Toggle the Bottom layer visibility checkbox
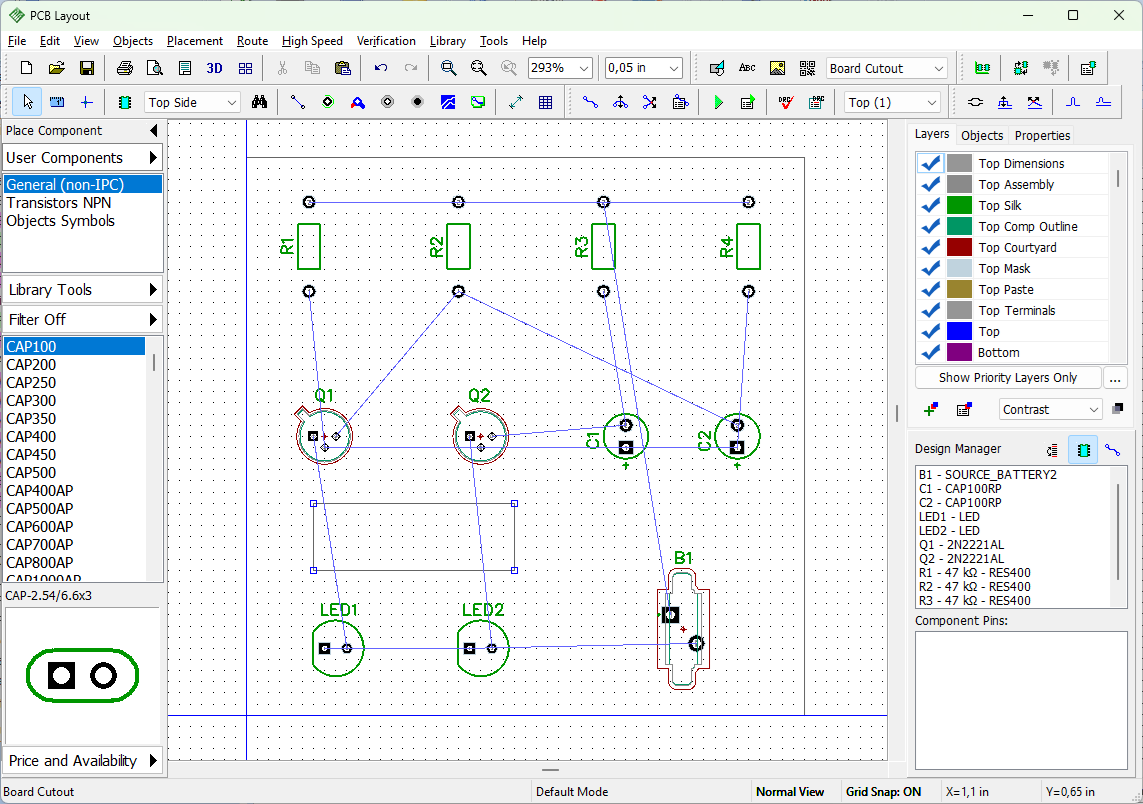Image resolution: width=1143 pixels, height=804 pixels. 930,353
